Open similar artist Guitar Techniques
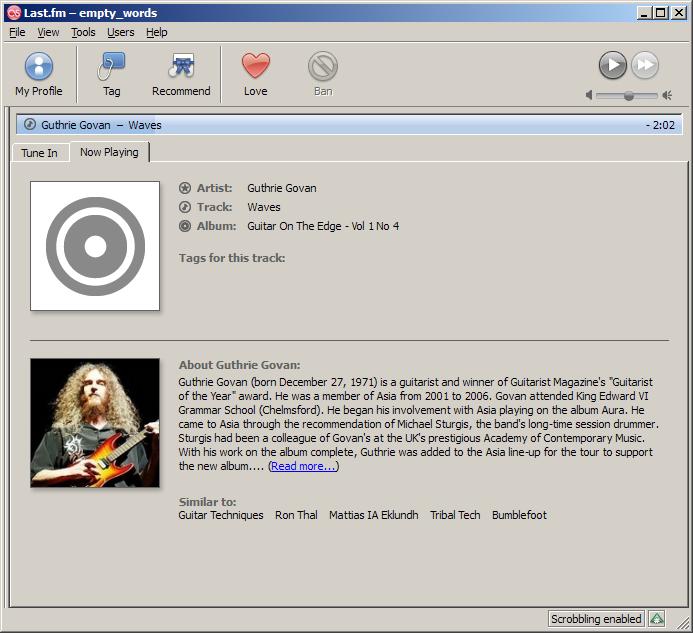The image size is (693, 633). (x=221, y=515)
